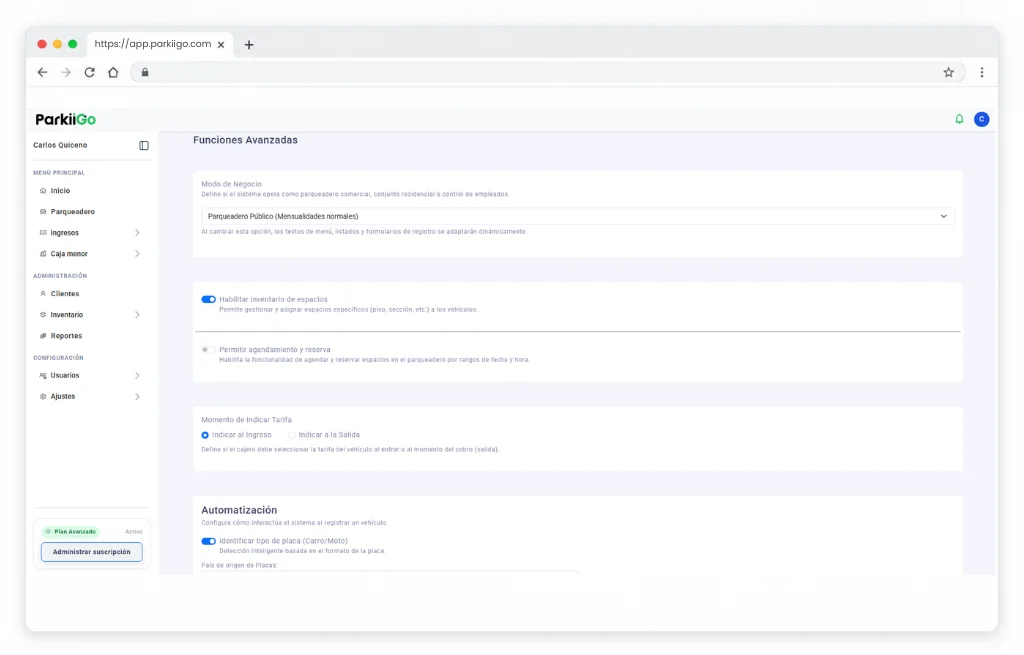1024x655 pixels.
Task: Expand the Ingresos submenu chevron
Action: point(137,232)
